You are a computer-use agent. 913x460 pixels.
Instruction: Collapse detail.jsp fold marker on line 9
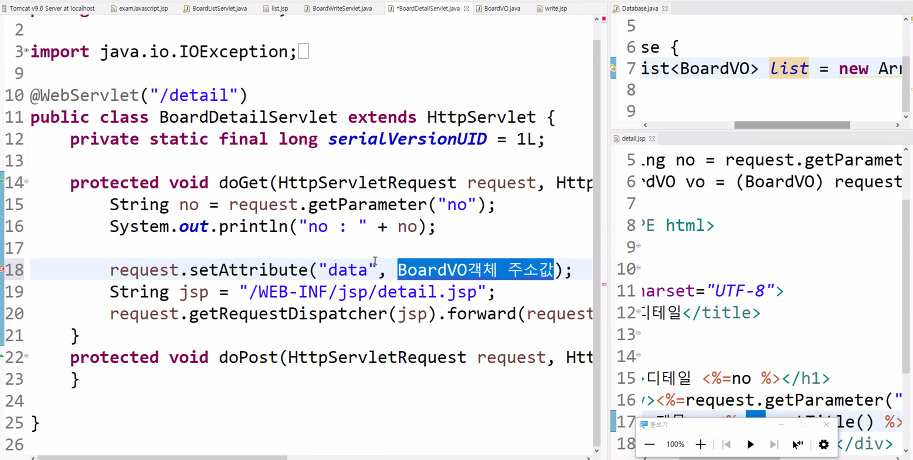(x=639, y=246)
